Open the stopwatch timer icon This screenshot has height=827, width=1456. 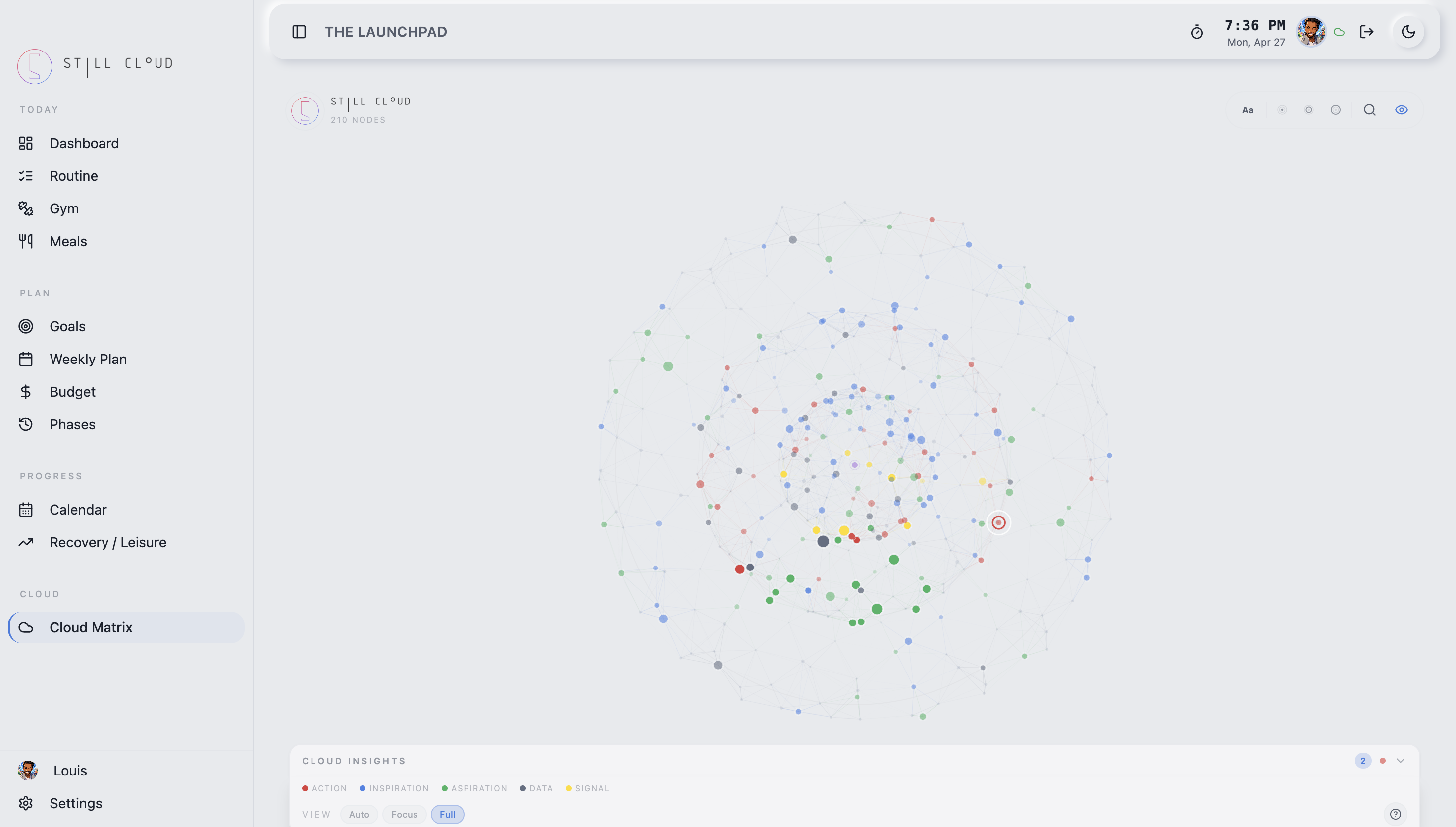pyautogui.click(x=1196, y=32)
